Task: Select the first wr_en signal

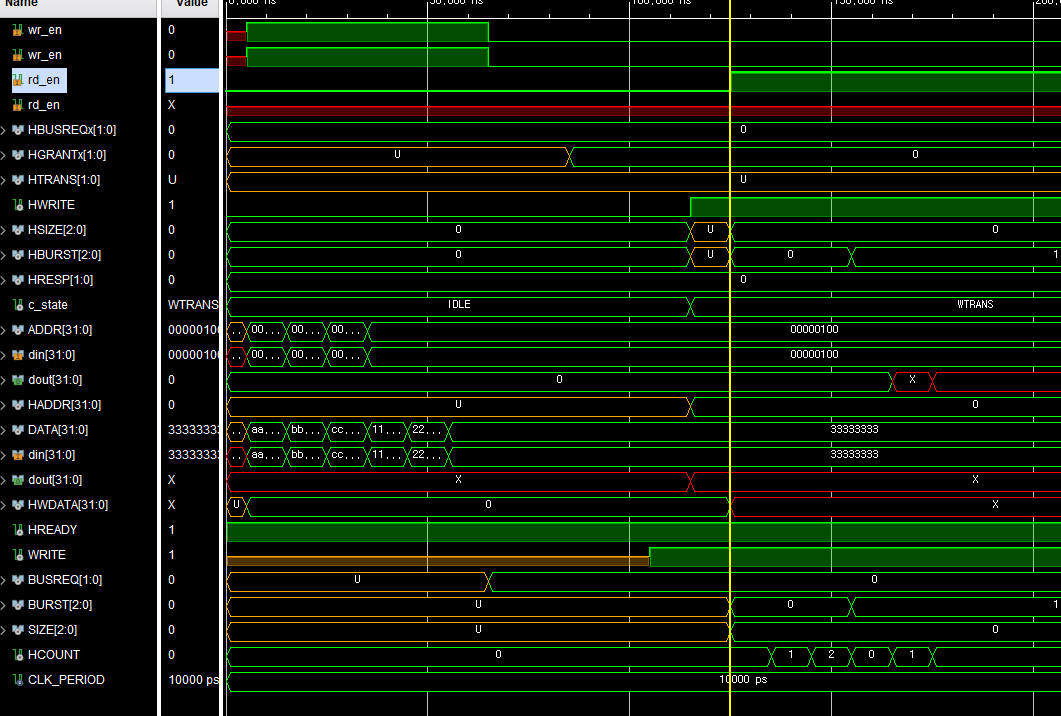Action: pyautogui.click(x=45, y=30)
